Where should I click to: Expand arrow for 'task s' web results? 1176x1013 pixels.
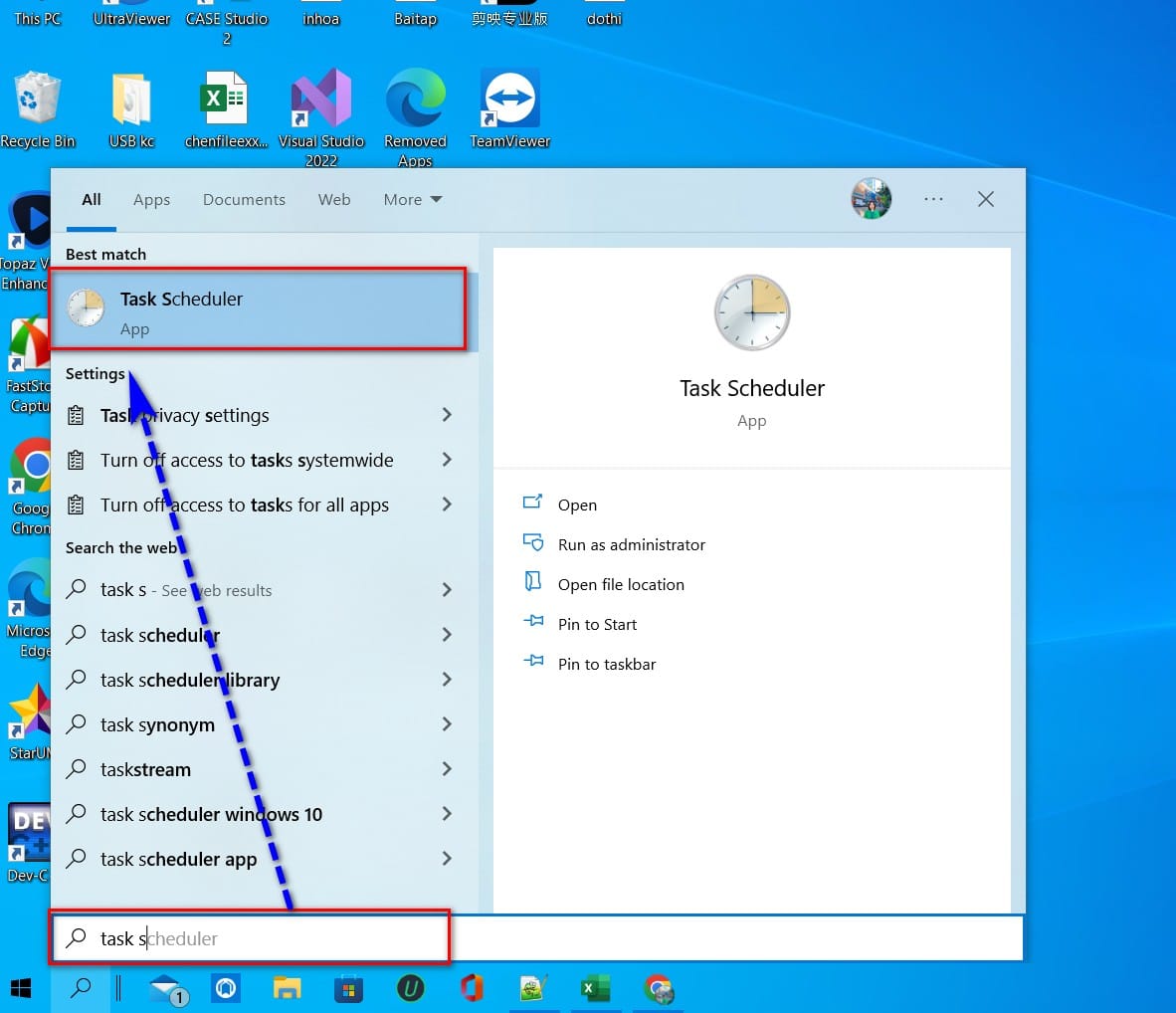(x=447, y=590)
